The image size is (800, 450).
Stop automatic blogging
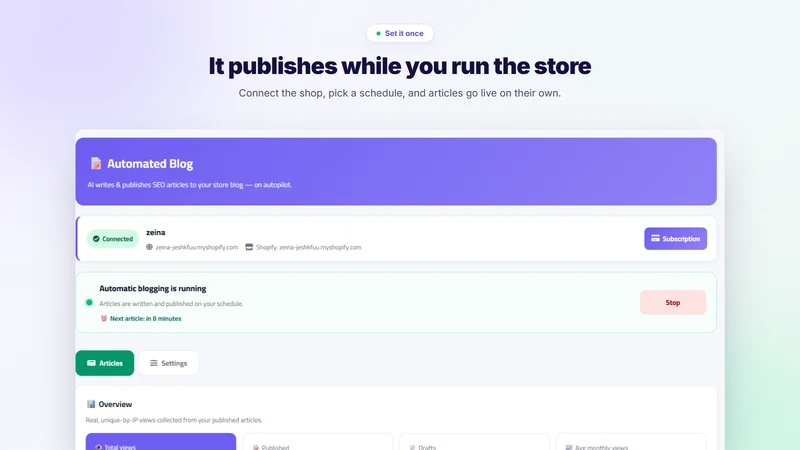[672, 303]
